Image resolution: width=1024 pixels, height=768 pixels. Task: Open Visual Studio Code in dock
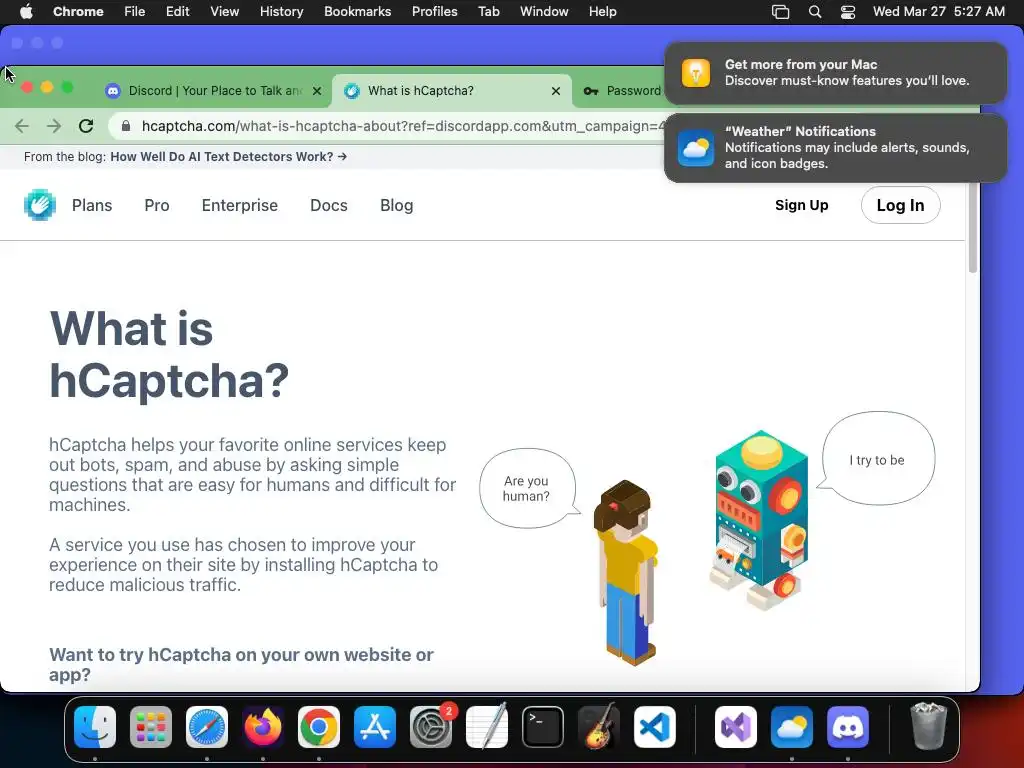click(x=654, y=727)
